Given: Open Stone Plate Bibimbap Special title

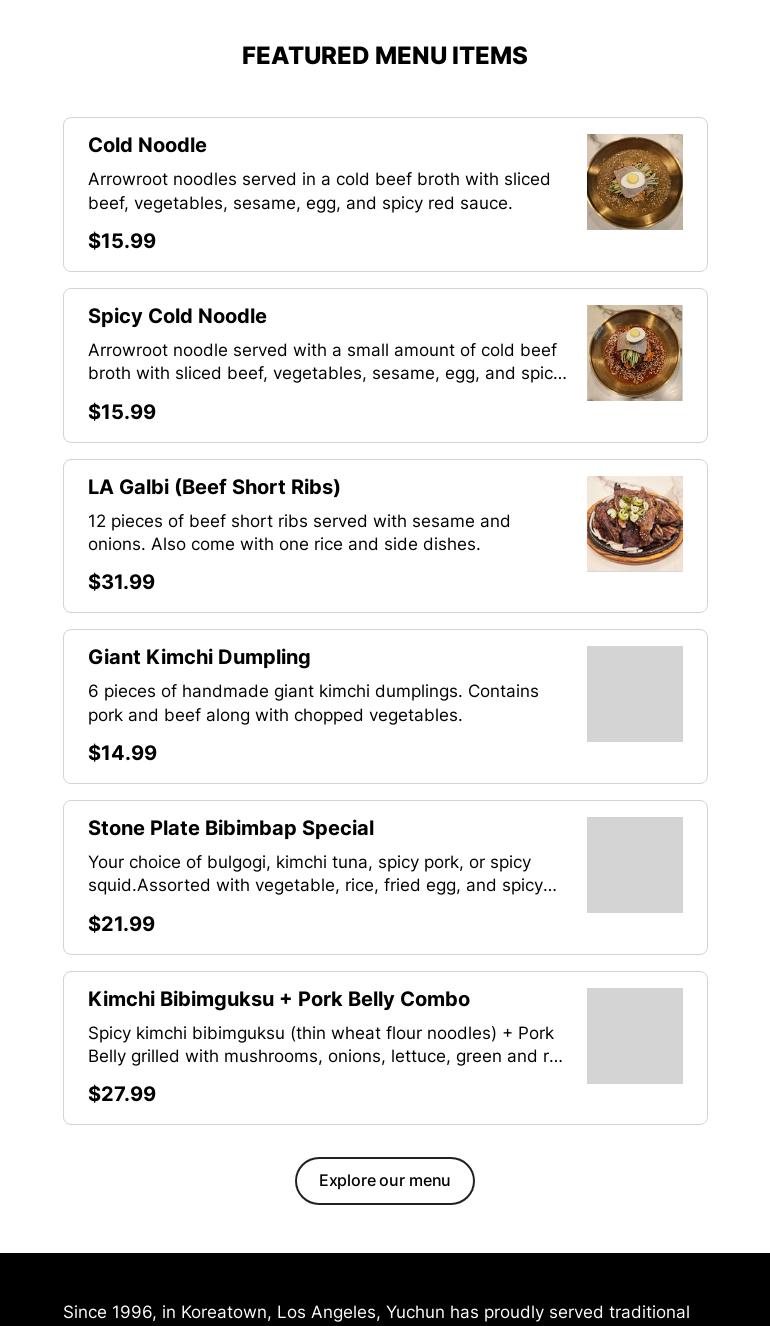Looking at the screenshot, I should click(231, 829).
